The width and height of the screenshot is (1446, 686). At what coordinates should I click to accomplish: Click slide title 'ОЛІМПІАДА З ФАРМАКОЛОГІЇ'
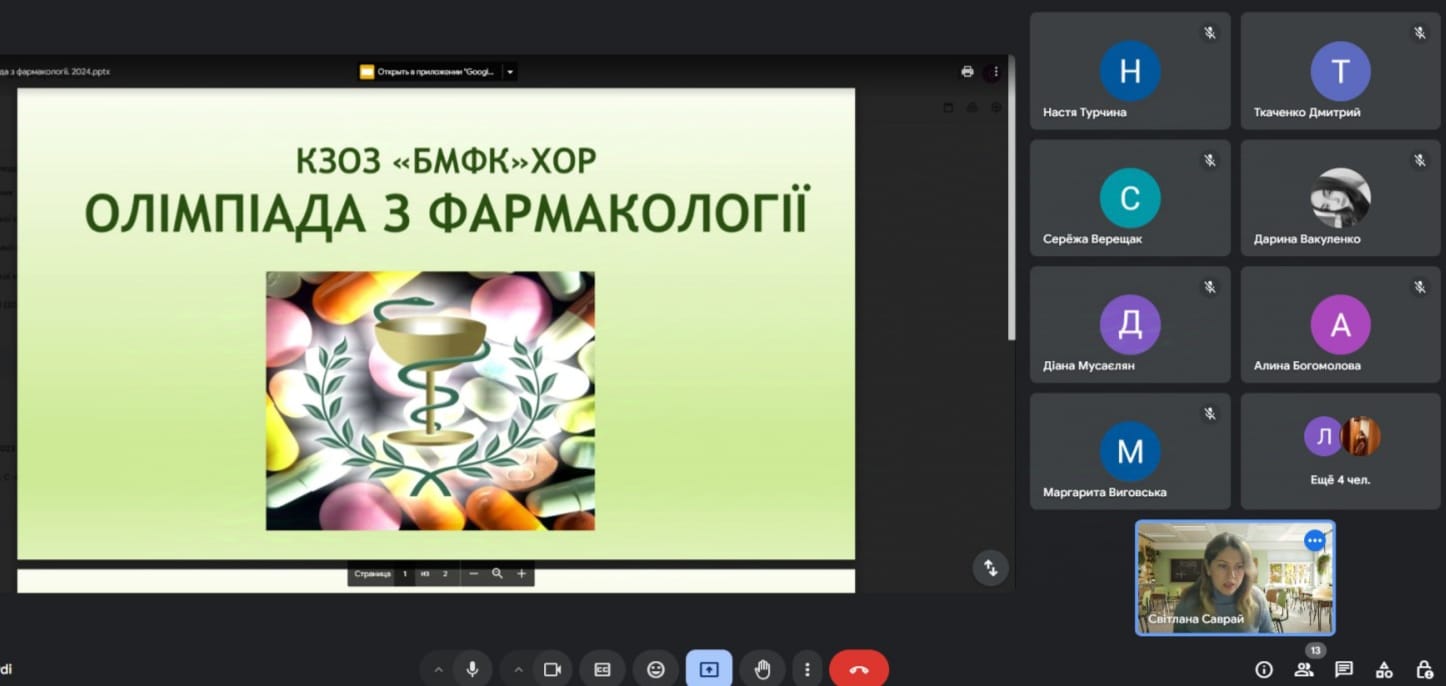click(x=446, y=212)
